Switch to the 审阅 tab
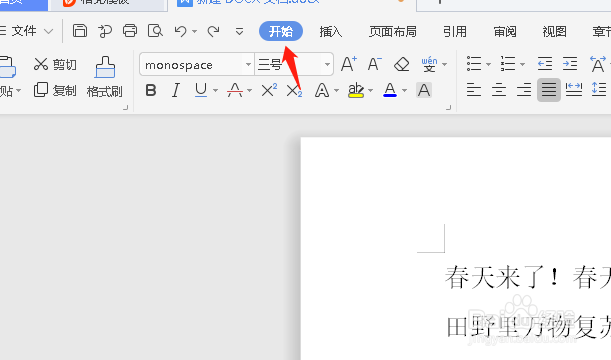The height and width of the screenshot is (360, 611). coord(505,31)
